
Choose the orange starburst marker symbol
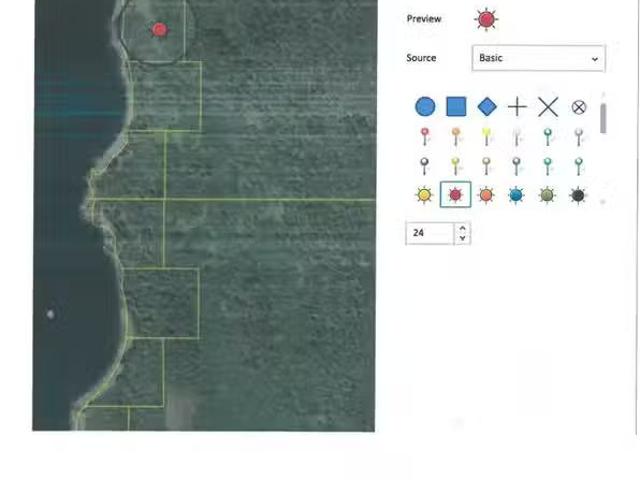[486, 195]
